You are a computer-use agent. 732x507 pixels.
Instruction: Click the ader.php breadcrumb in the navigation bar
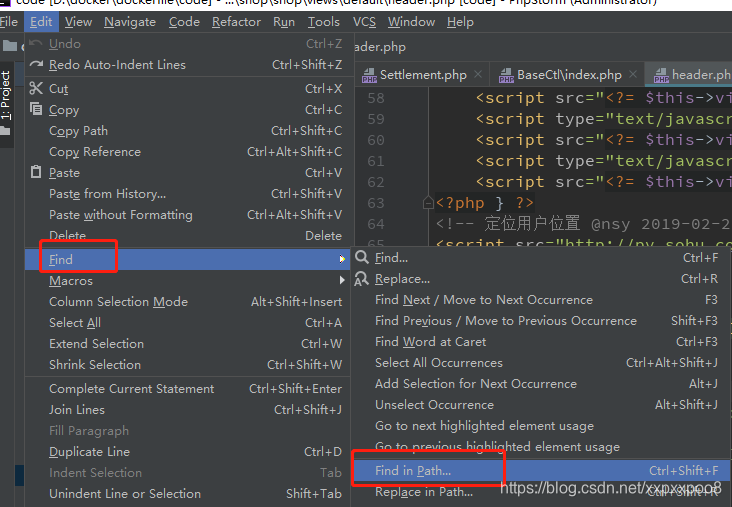380,47
